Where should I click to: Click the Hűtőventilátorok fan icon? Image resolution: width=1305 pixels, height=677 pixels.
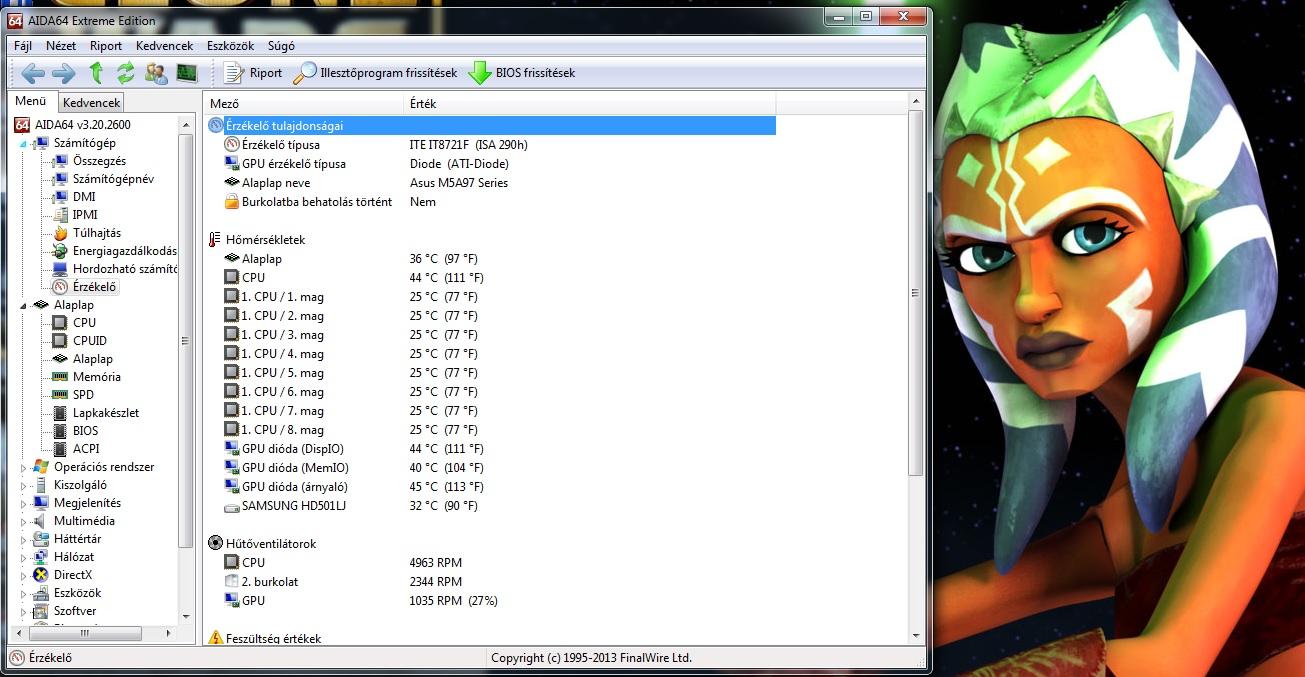tap(215, 544)
